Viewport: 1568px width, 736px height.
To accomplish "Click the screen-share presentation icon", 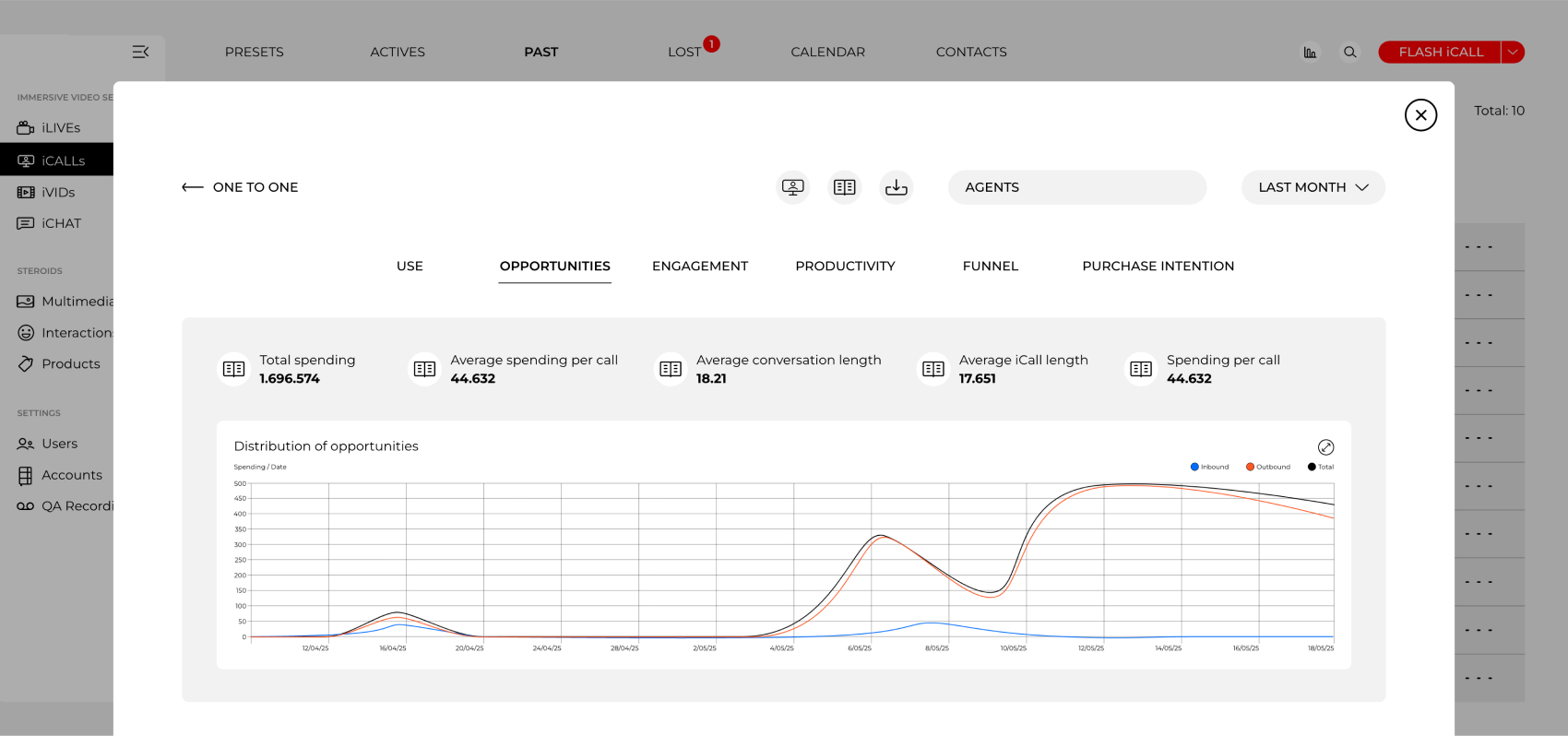I will 792,187.
